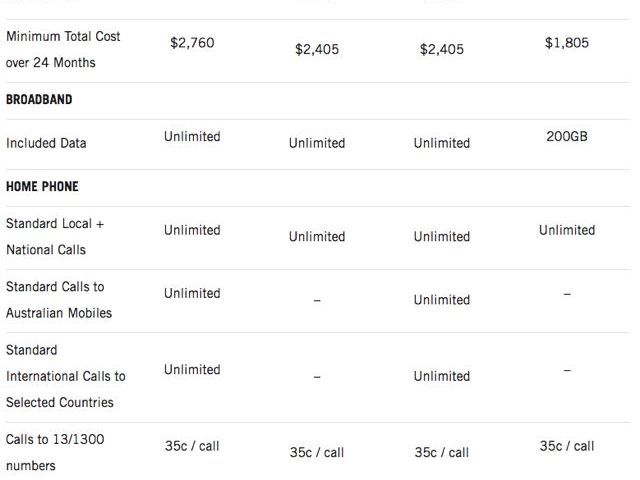Screen dimensions: 640x480
Task: Click the 'Included Data' row label
Action: [x=46, y=143]
